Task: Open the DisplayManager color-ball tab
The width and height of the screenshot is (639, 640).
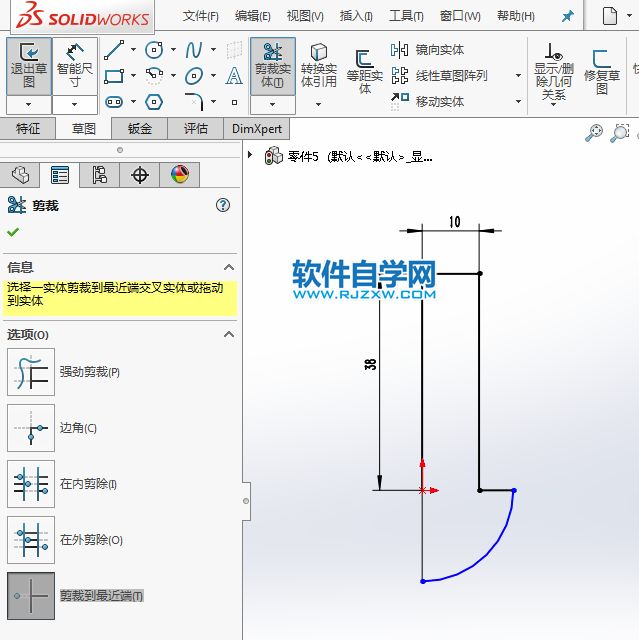Action: point(180,175)
